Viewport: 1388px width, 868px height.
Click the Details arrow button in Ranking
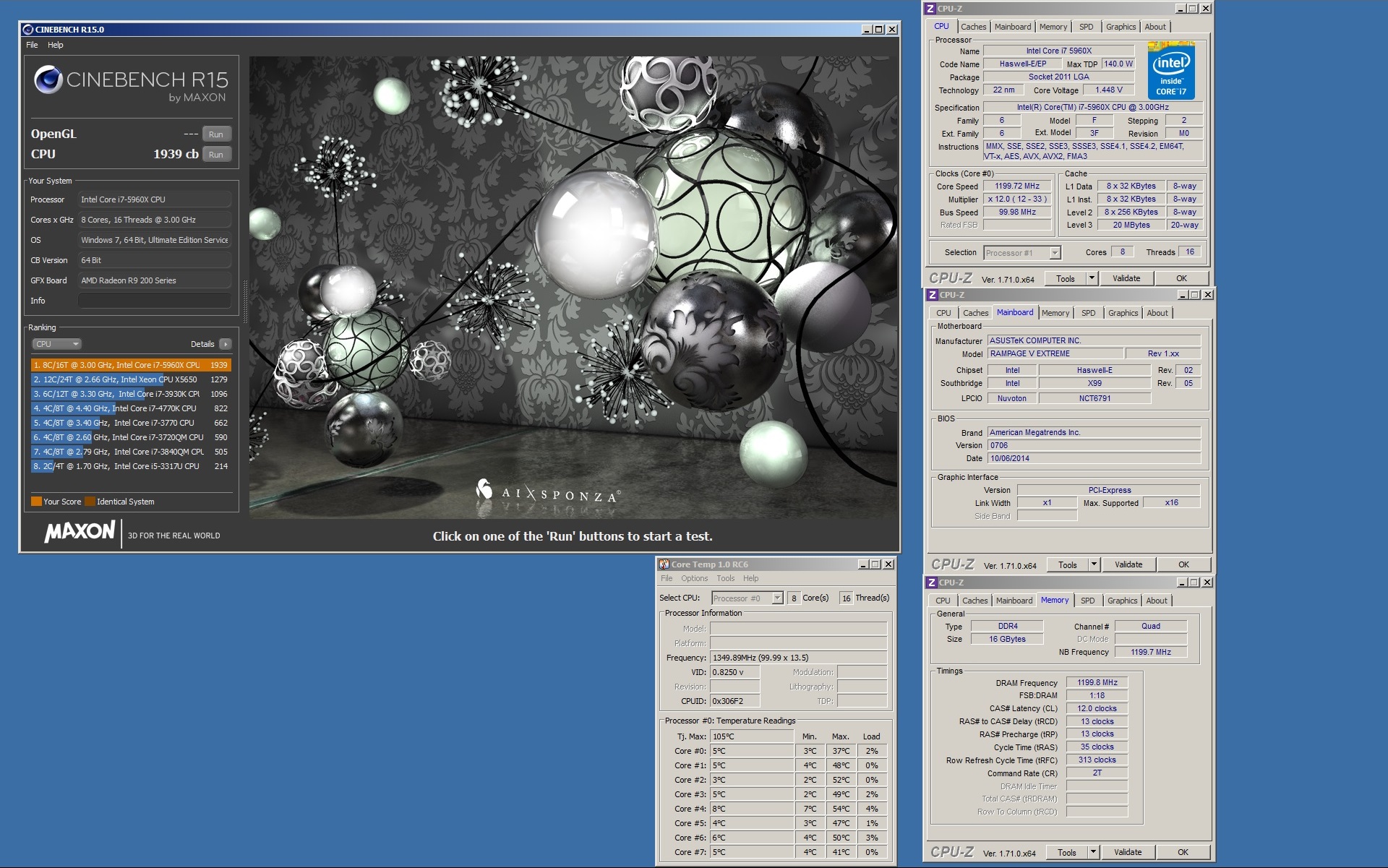[x=226, y=344]
